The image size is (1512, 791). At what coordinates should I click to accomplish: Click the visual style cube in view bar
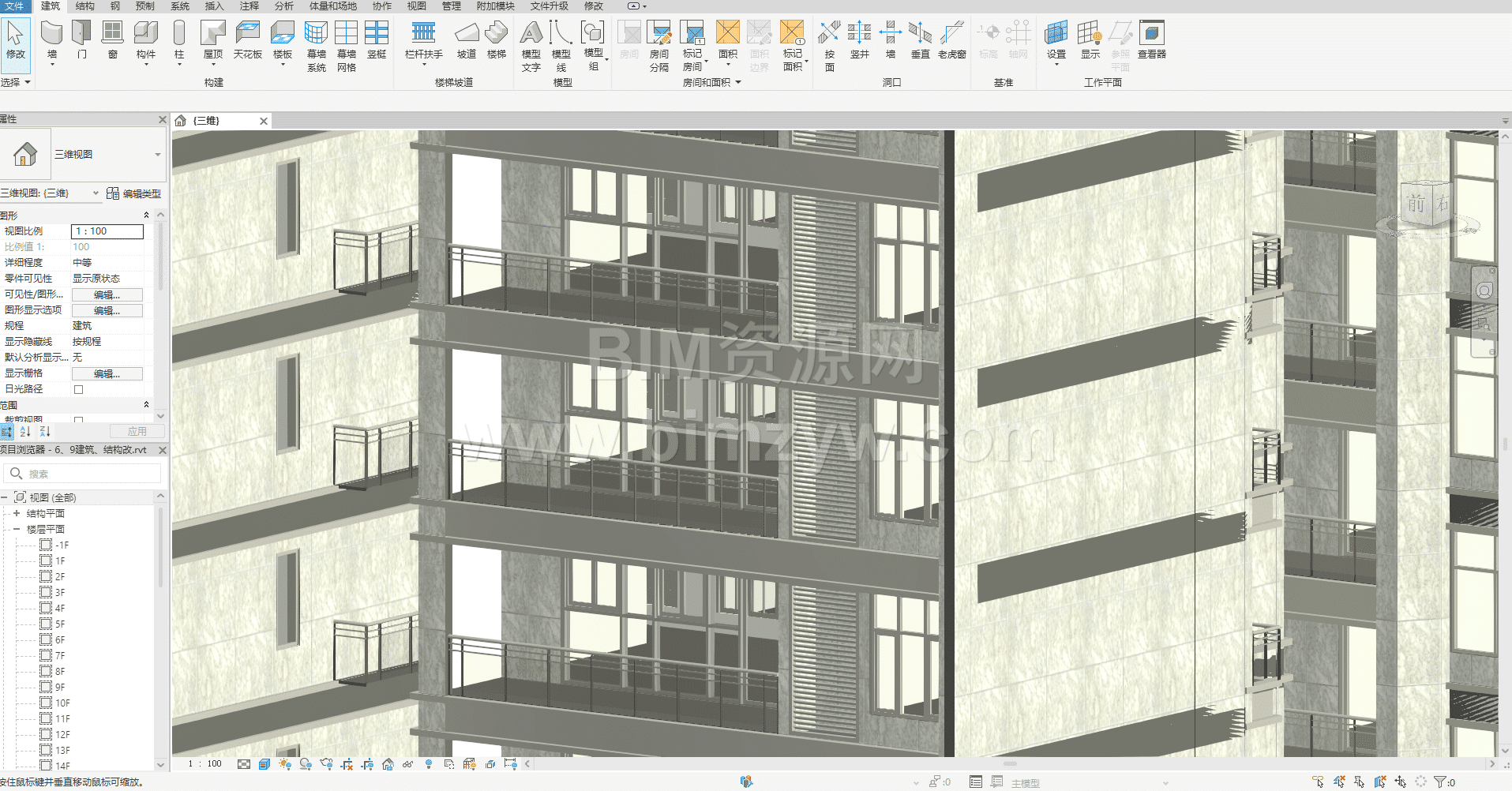265,764
